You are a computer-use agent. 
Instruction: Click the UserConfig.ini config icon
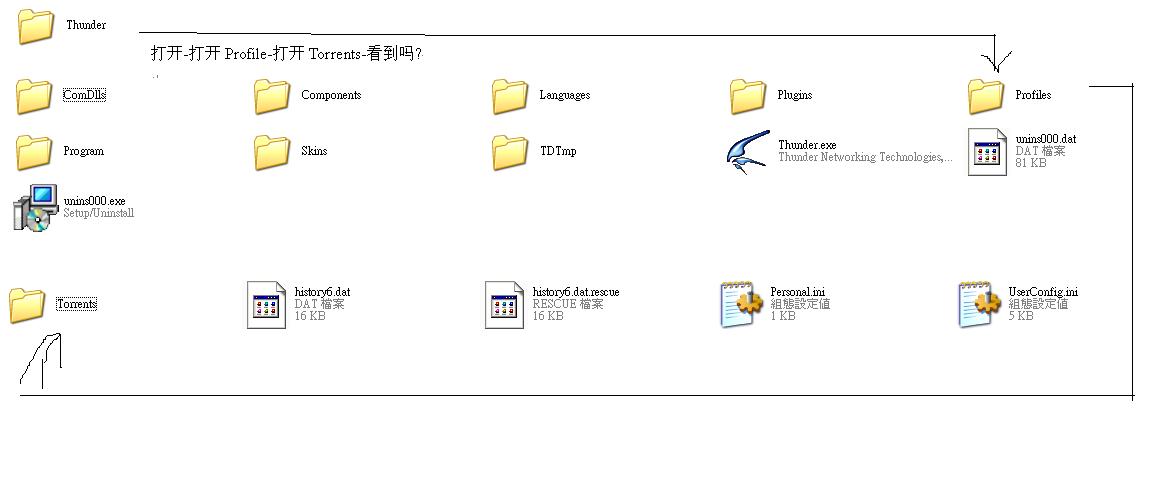click(980, 304)
